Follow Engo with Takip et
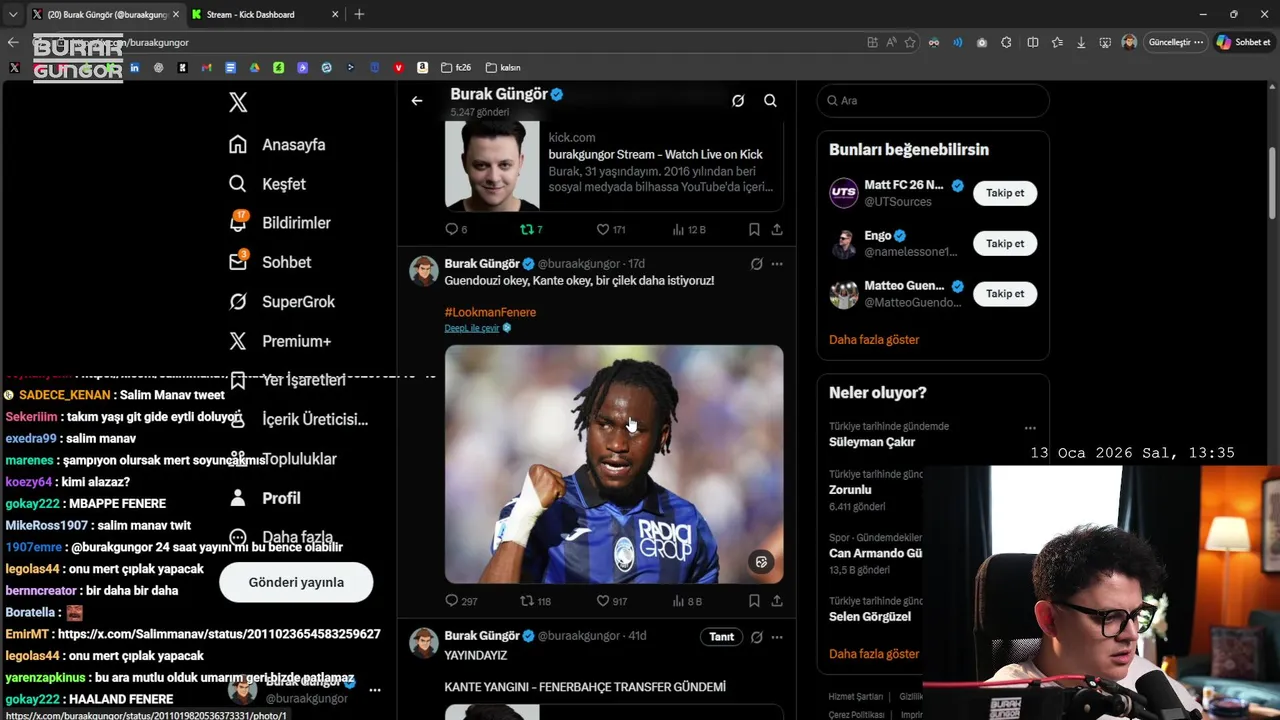The width and height of the screenshot is (1280, 720). [1005, 243]
